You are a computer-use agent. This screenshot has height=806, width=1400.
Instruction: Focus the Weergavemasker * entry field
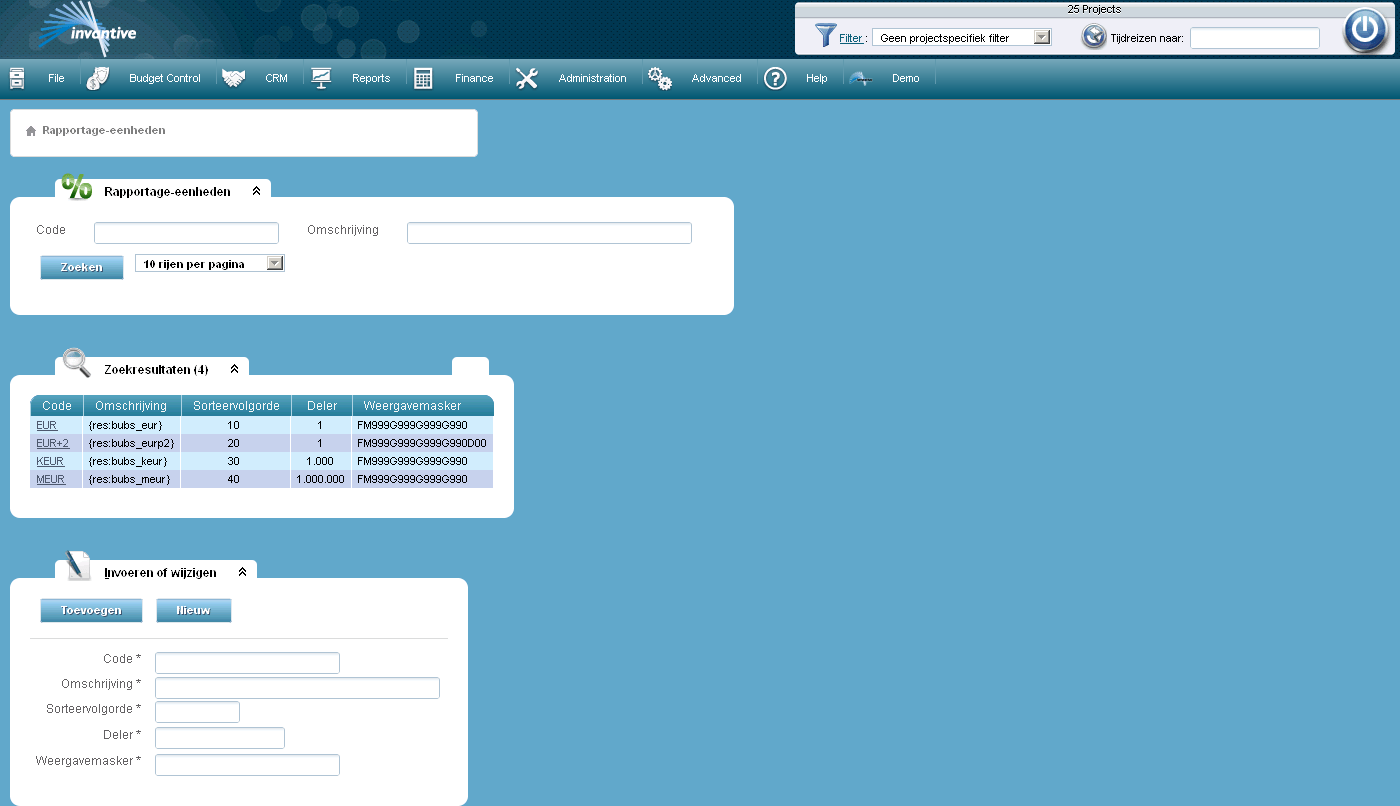coord(247,765)
